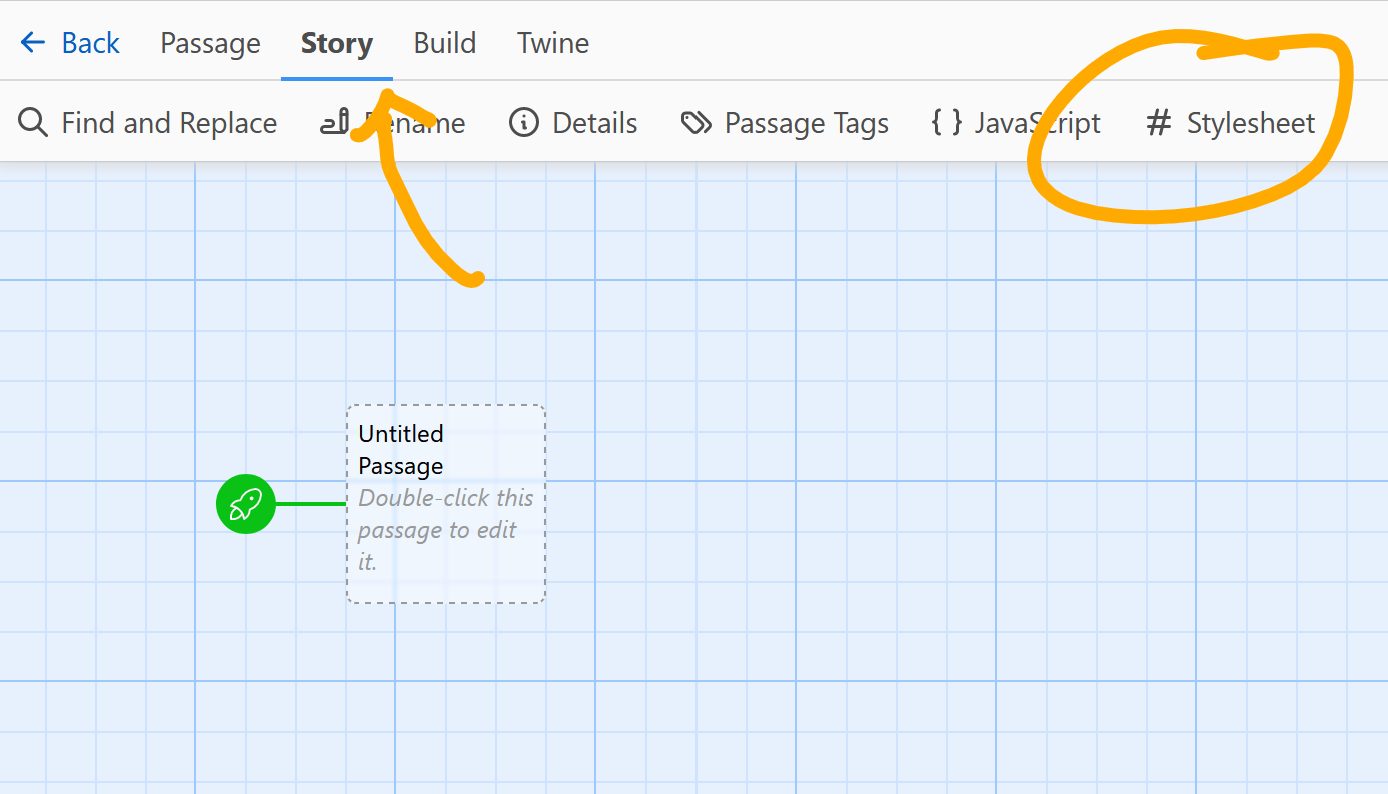Open the Twine tab
This screenshot has height=794, width=1388.
[552, 42]
